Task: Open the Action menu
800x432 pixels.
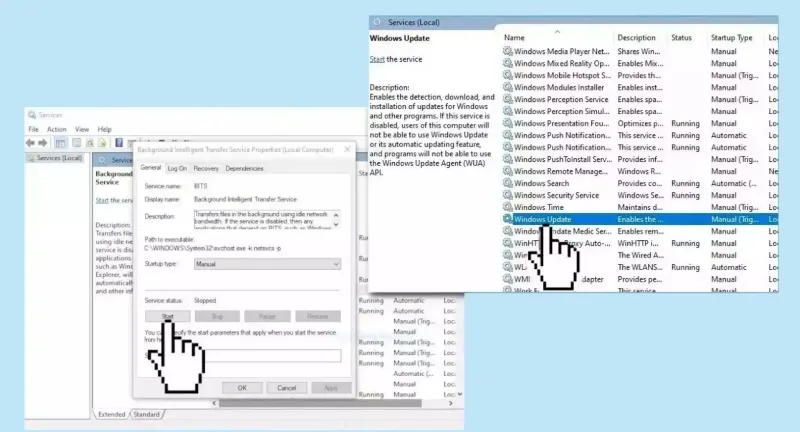Action: (x=57, y=129)
